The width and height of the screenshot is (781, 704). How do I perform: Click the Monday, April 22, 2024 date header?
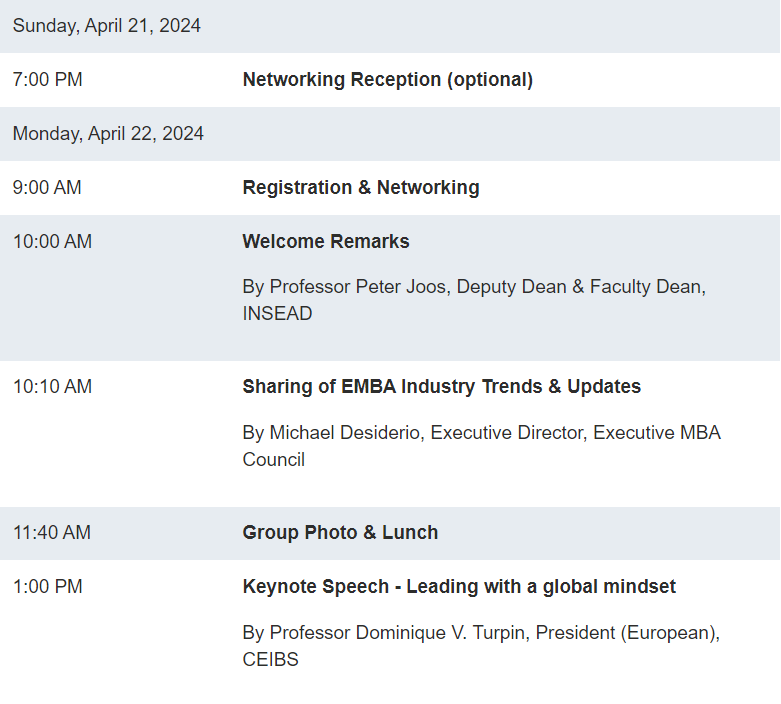coord(108,134)
